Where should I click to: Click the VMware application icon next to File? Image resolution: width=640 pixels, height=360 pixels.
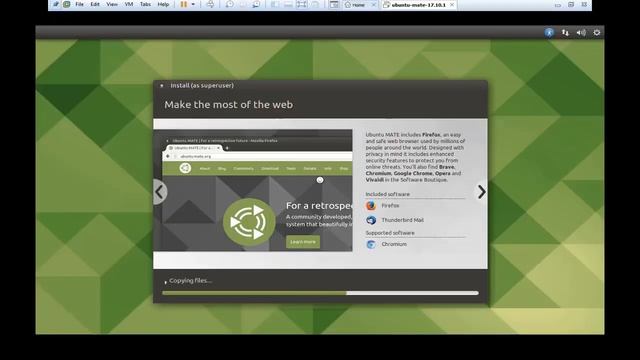67,4
